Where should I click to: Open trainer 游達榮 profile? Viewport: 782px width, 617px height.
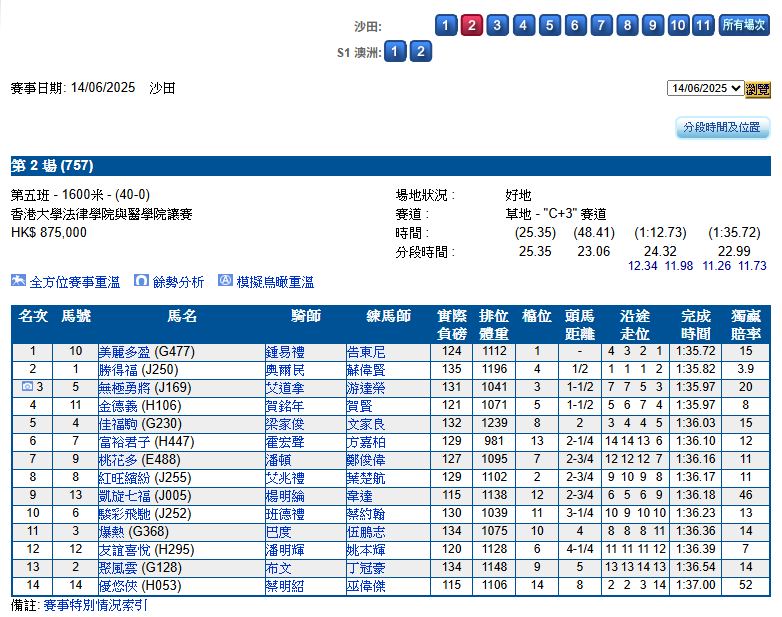366,388
